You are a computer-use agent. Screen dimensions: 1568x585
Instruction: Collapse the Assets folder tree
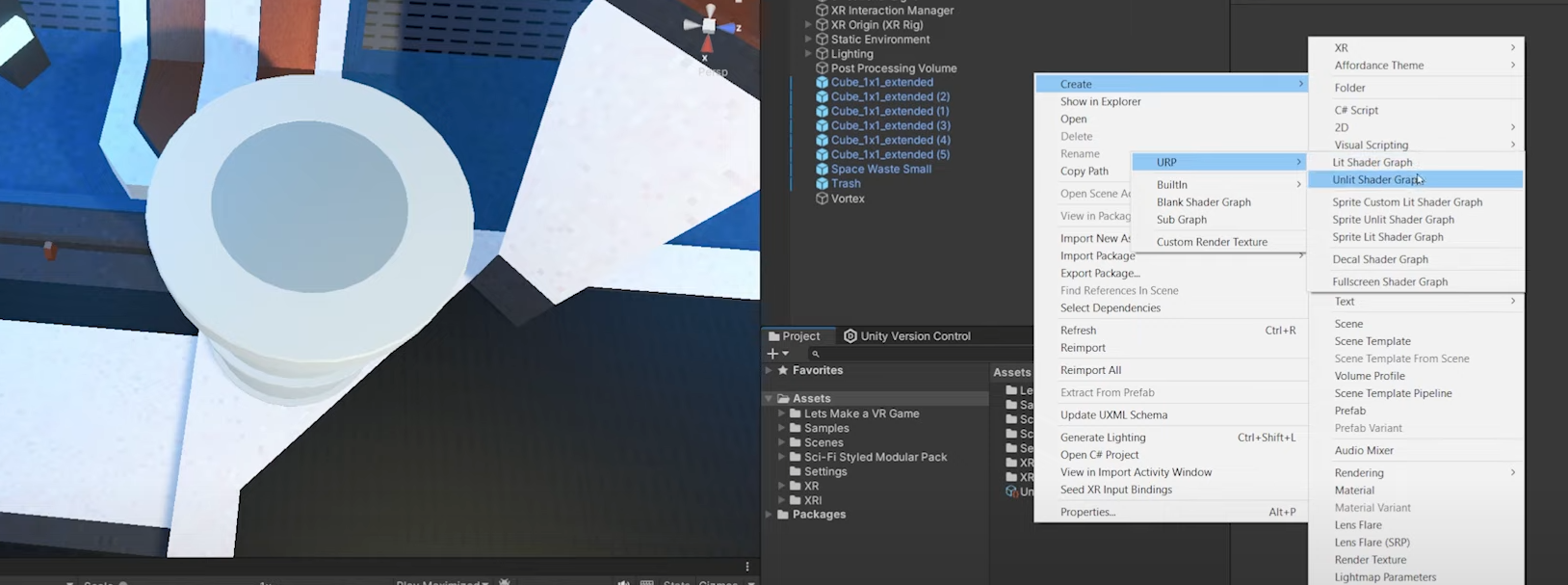[x=769, y=398]
